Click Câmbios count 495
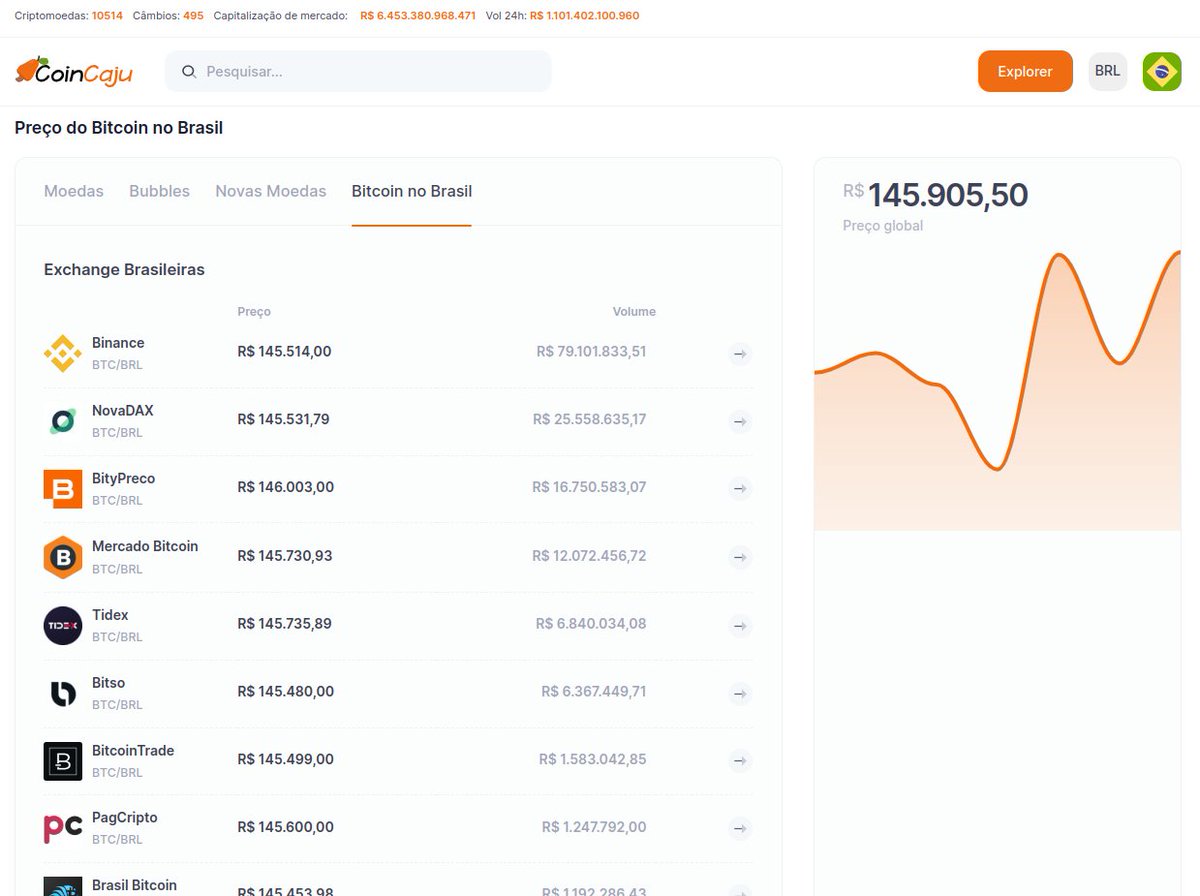 193,16
